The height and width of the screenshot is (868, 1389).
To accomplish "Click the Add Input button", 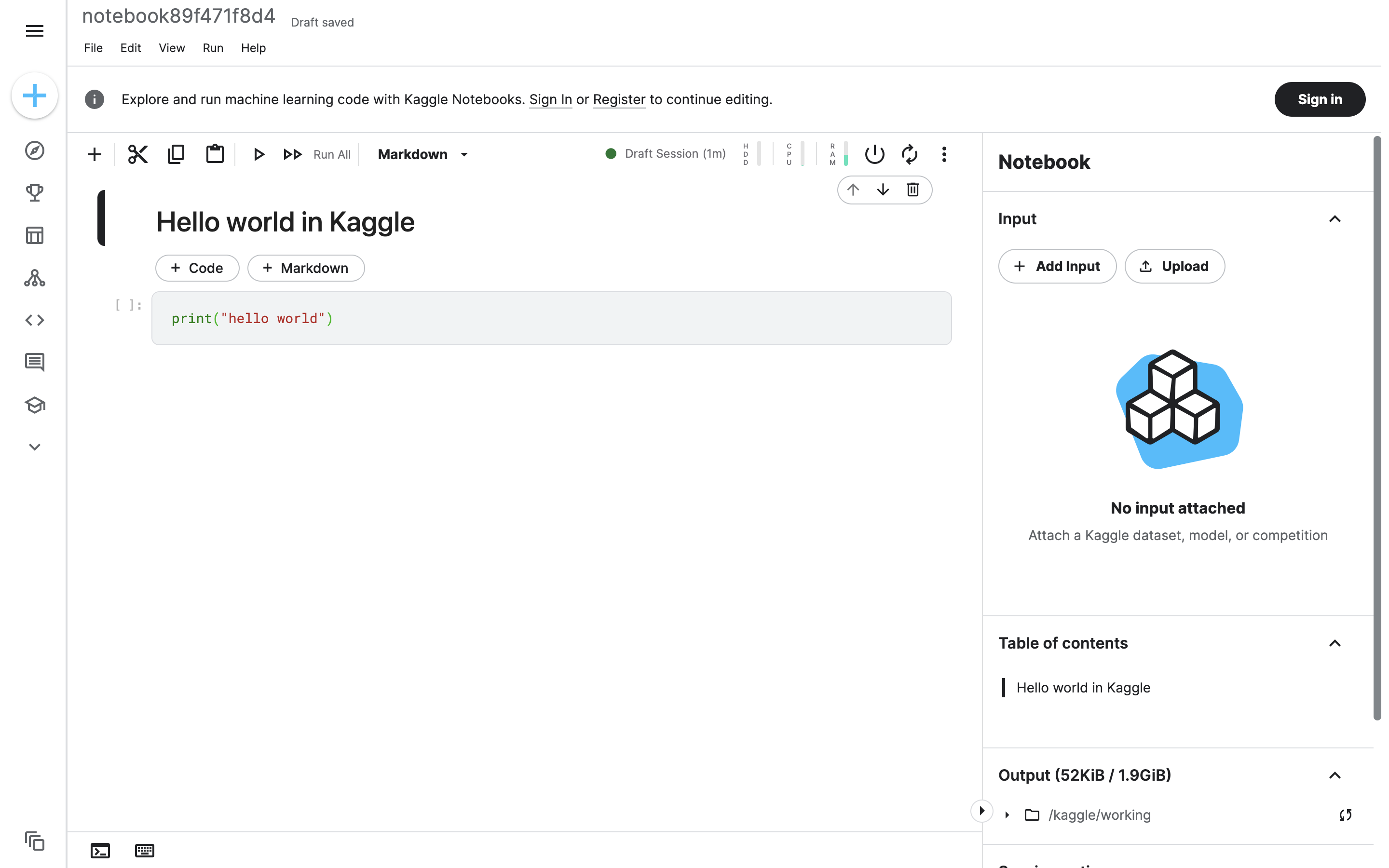I will pyautogui.click(x=1057, y=266).
